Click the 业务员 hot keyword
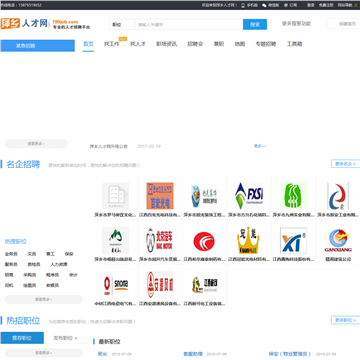Screen dimensions: 360x360 (11, 254)
